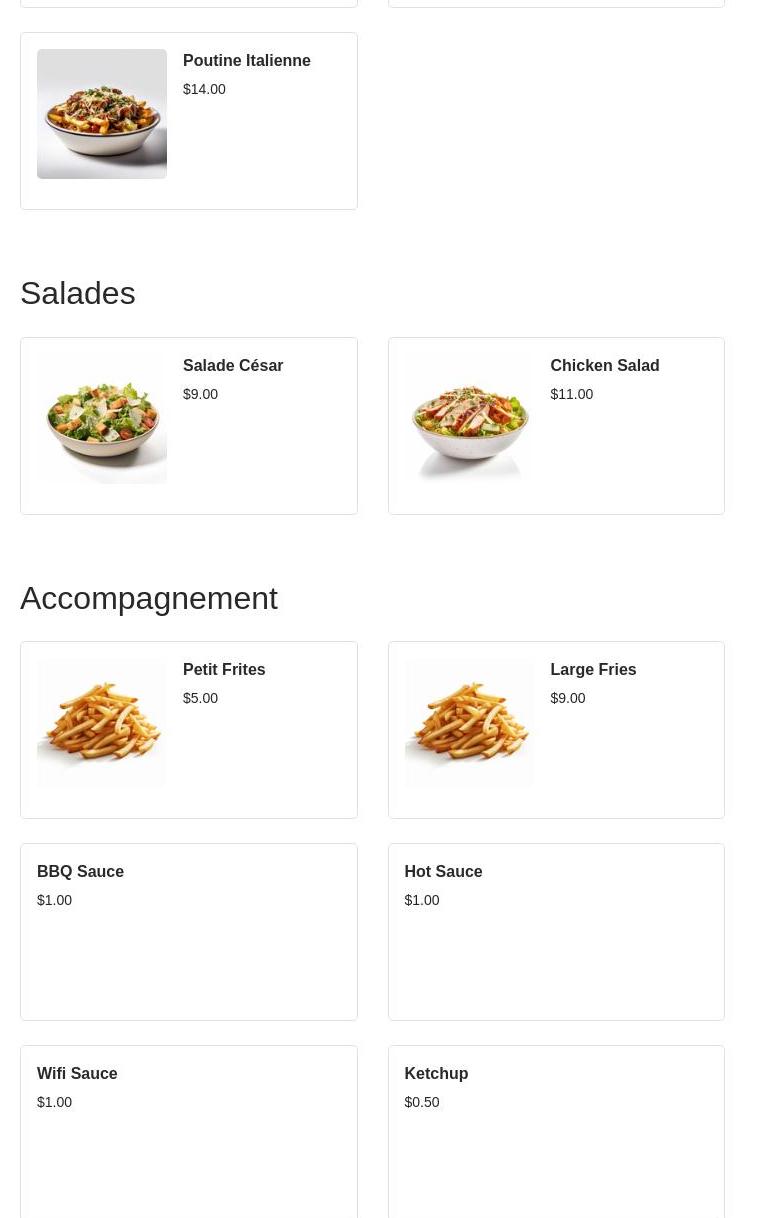Click the Poutine Italienne dish photo
The width and height of the screenshot is (765, 1218).
click(x=102, y=114)
